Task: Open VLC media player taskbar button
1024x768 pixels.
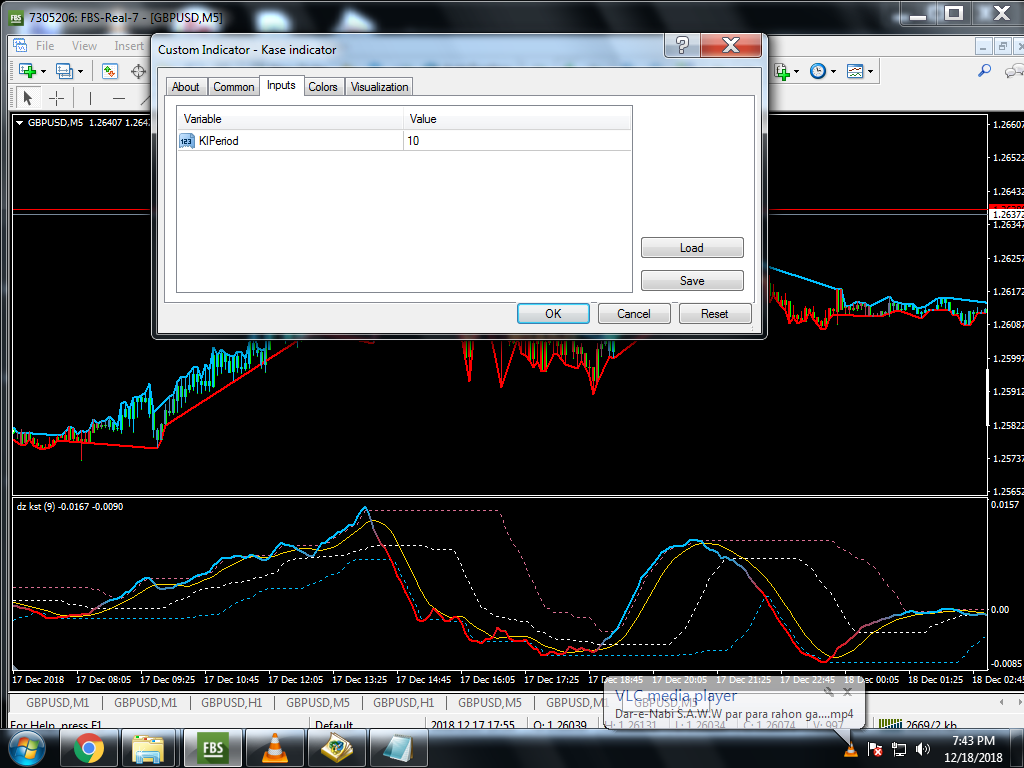Action: pos(275,748)
